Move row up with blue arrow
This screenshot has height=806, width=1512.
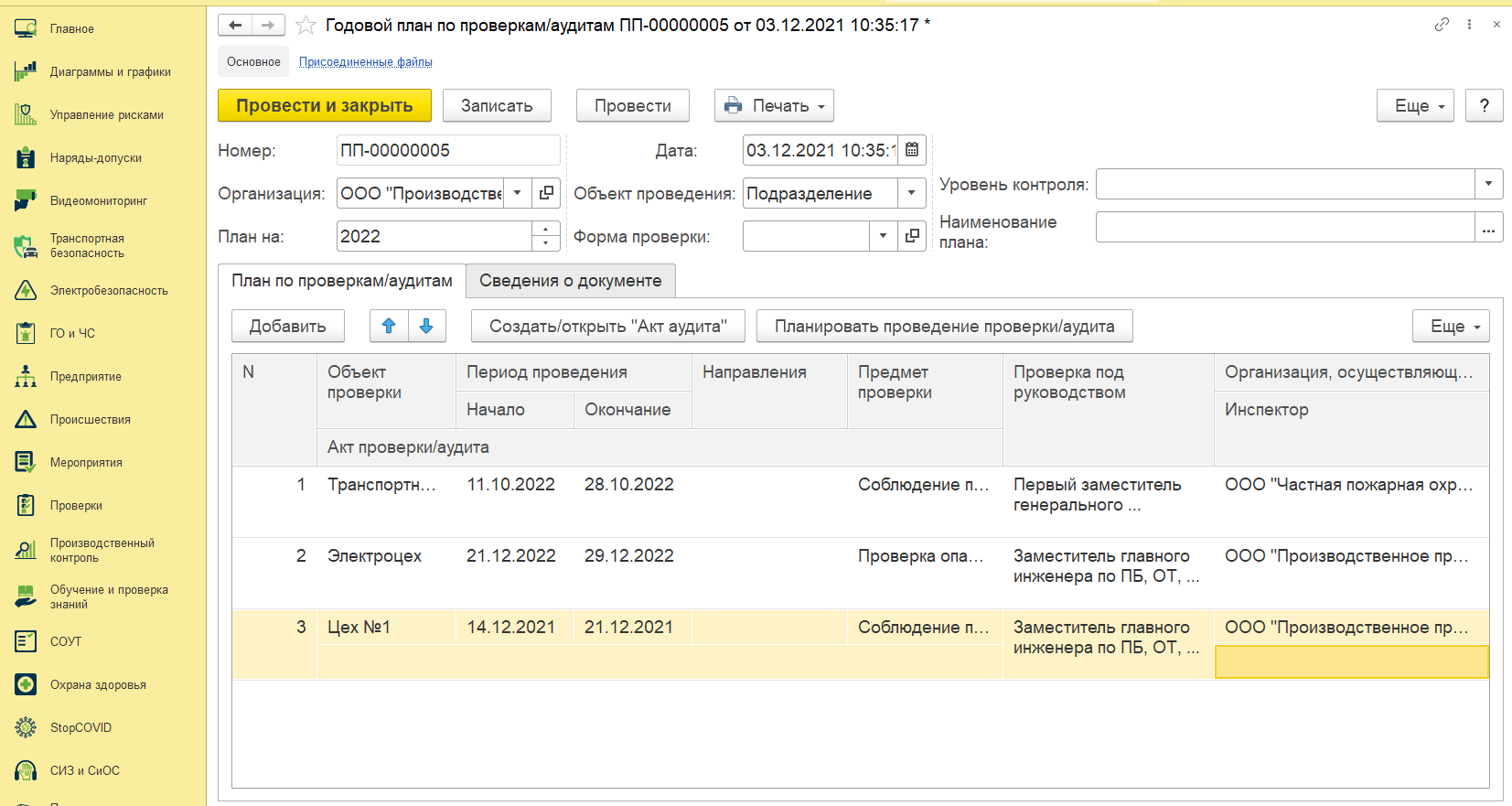tap(389, 326)
